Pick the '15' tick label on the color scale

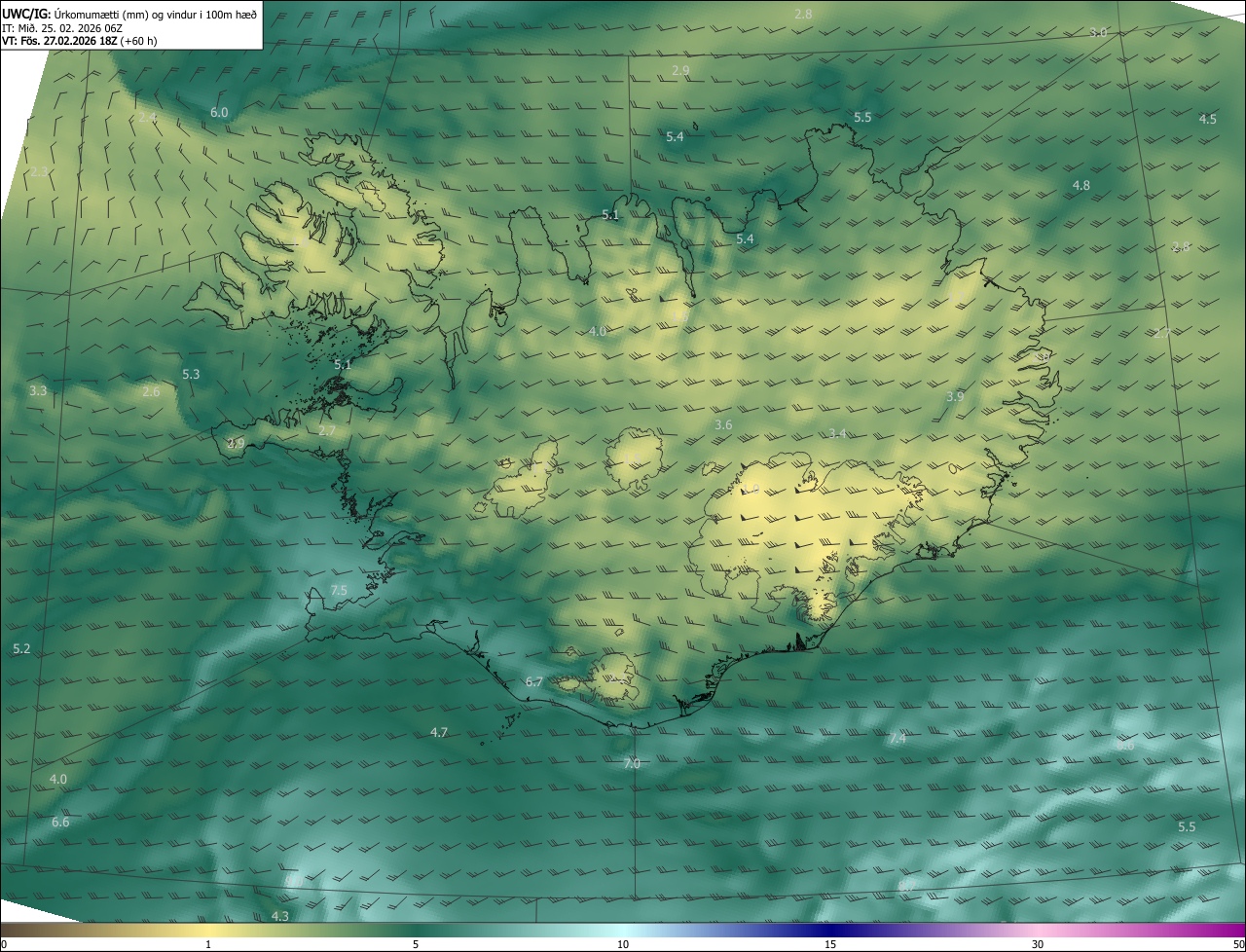pos(830,944)
